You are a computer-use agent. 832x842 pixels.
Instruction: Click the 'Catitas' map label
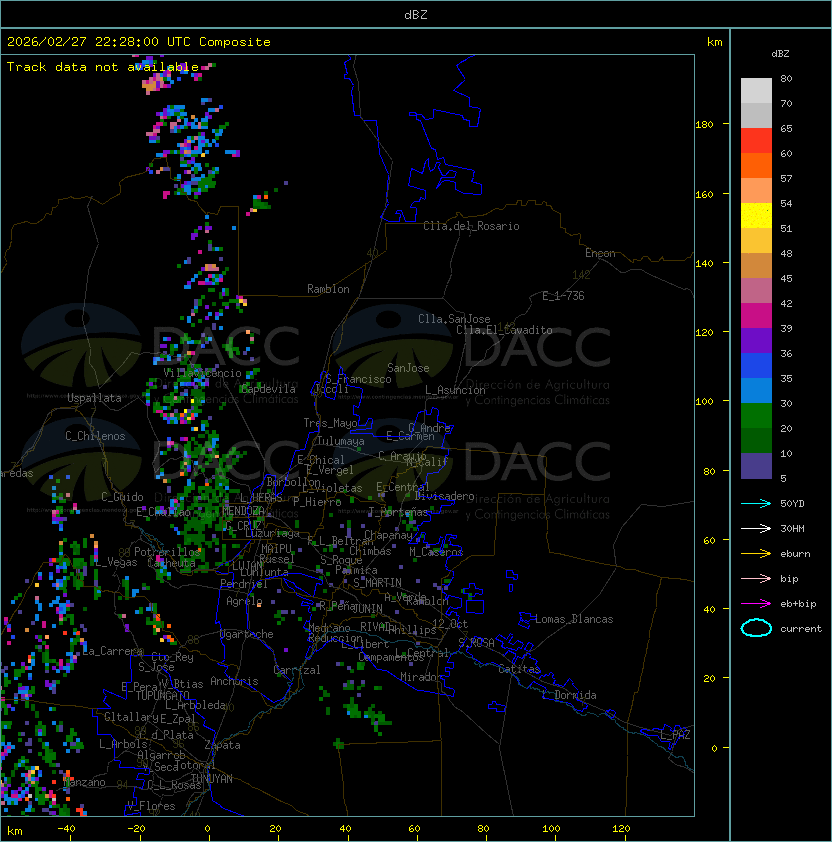[519, 669]
